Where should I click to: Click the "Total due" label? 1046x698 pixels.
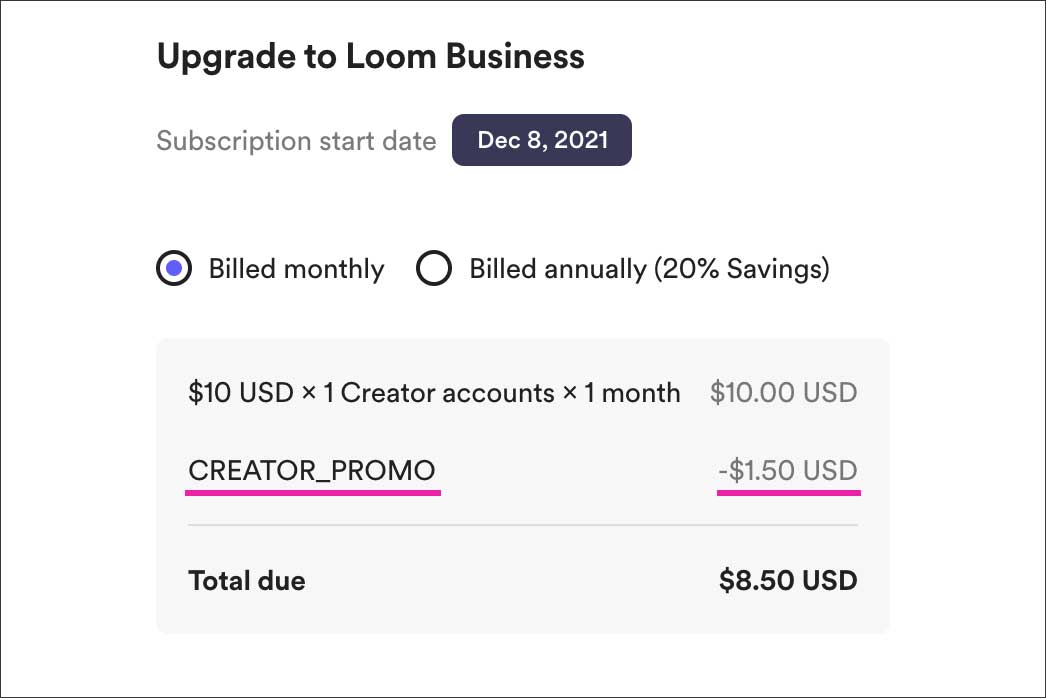[246, 580]
